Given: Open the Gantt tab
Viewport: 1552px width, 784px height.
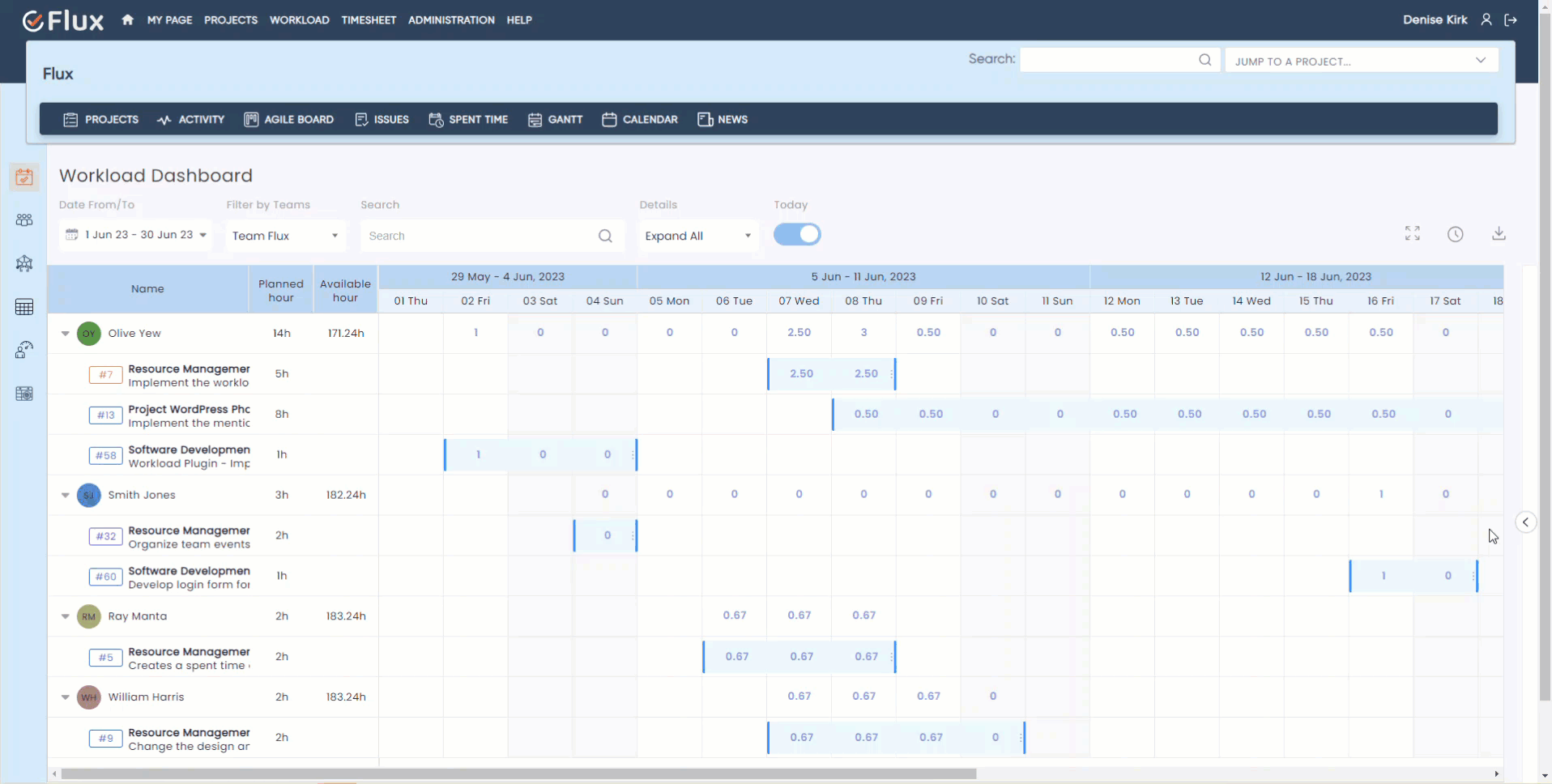Looking at the screenshot, I should [556, 119].
